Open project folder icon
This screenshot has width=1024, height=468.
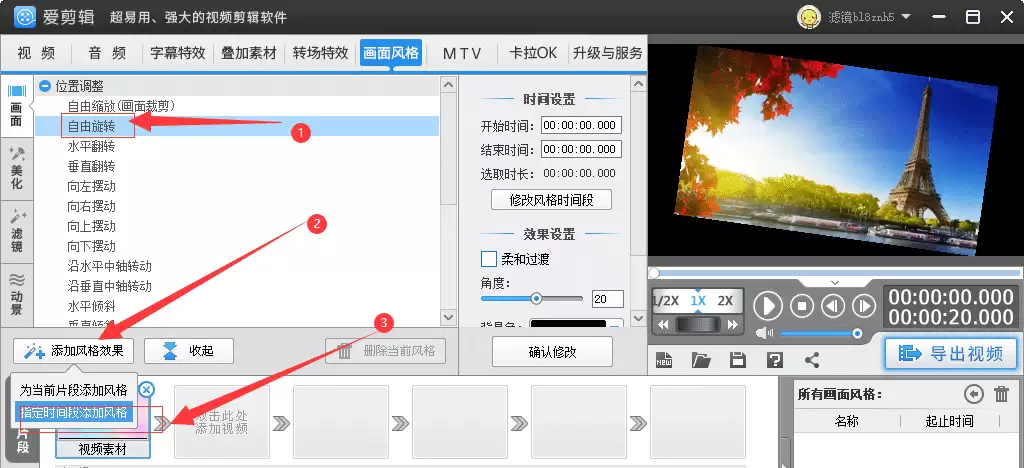click(x=701, y=360)
